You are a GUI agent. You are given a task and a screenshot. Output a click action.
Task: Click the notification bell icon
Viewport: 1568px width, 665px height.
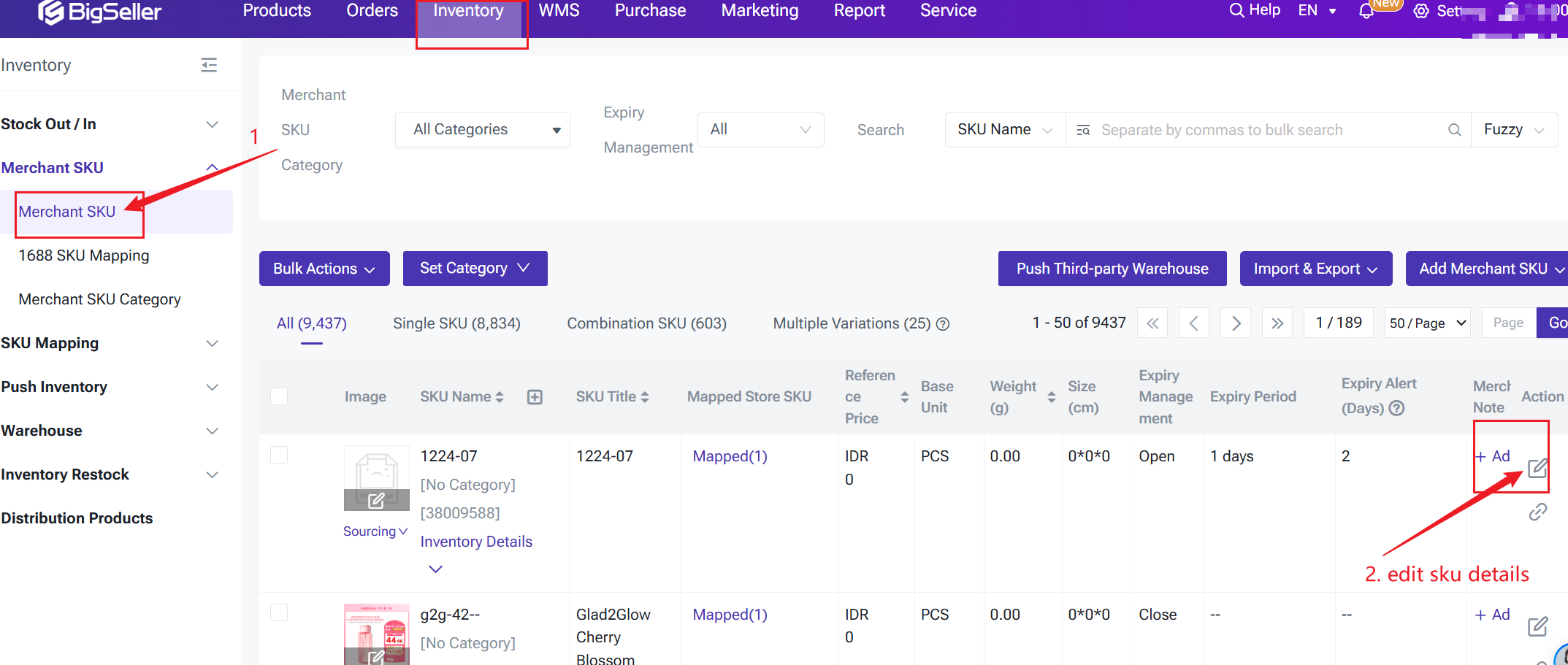[1366, 11]
